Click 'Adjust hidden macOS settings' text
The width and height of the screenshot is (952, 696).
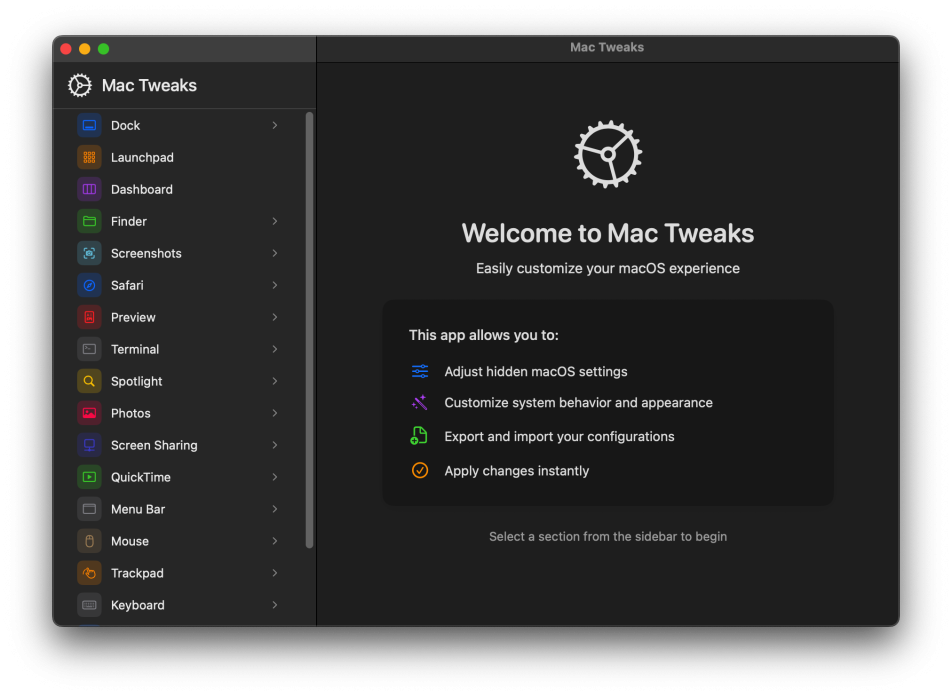536,372
